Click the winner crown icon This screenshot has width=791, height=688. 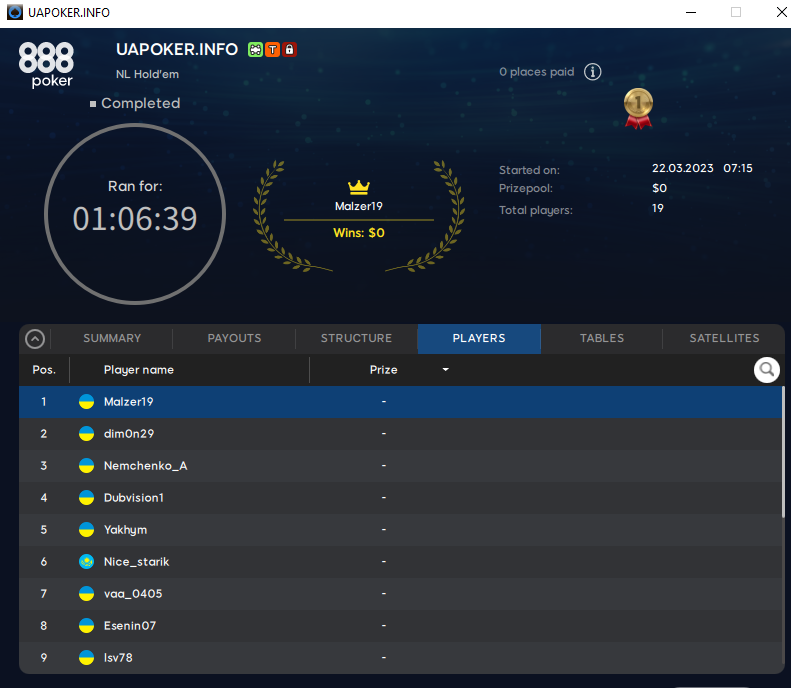point(359,187)
